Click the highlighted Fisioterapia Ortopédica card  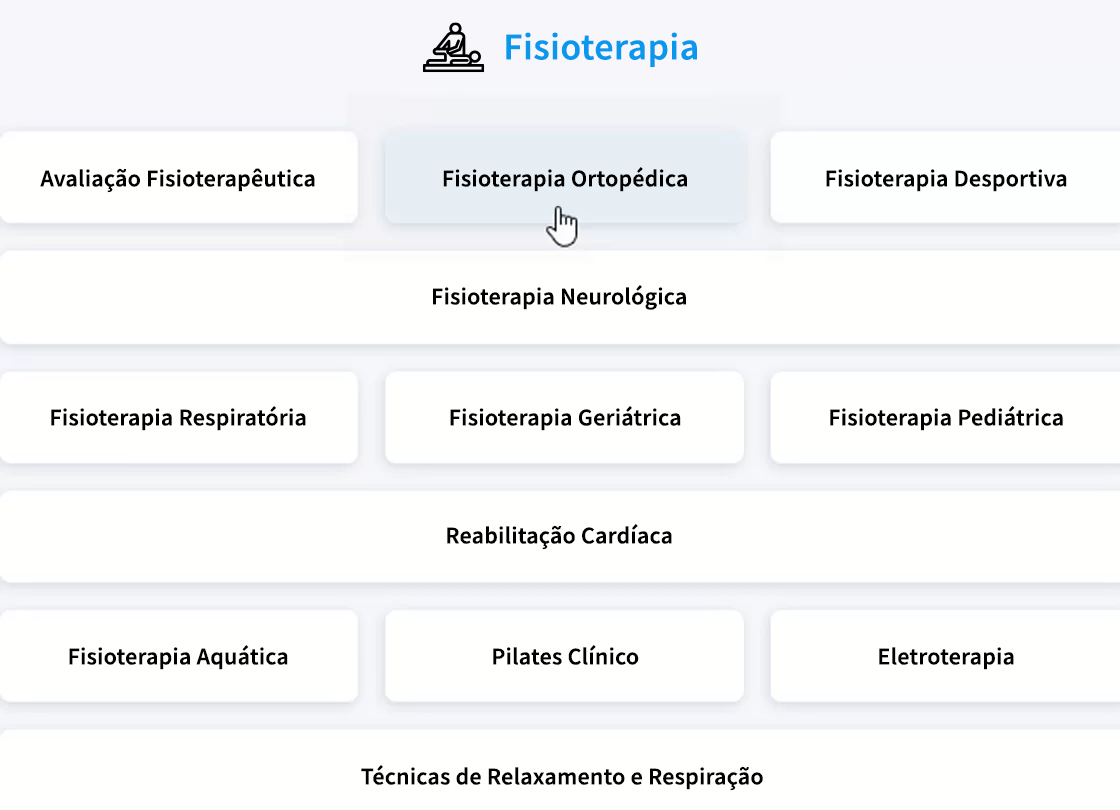[x=564, y=178]
